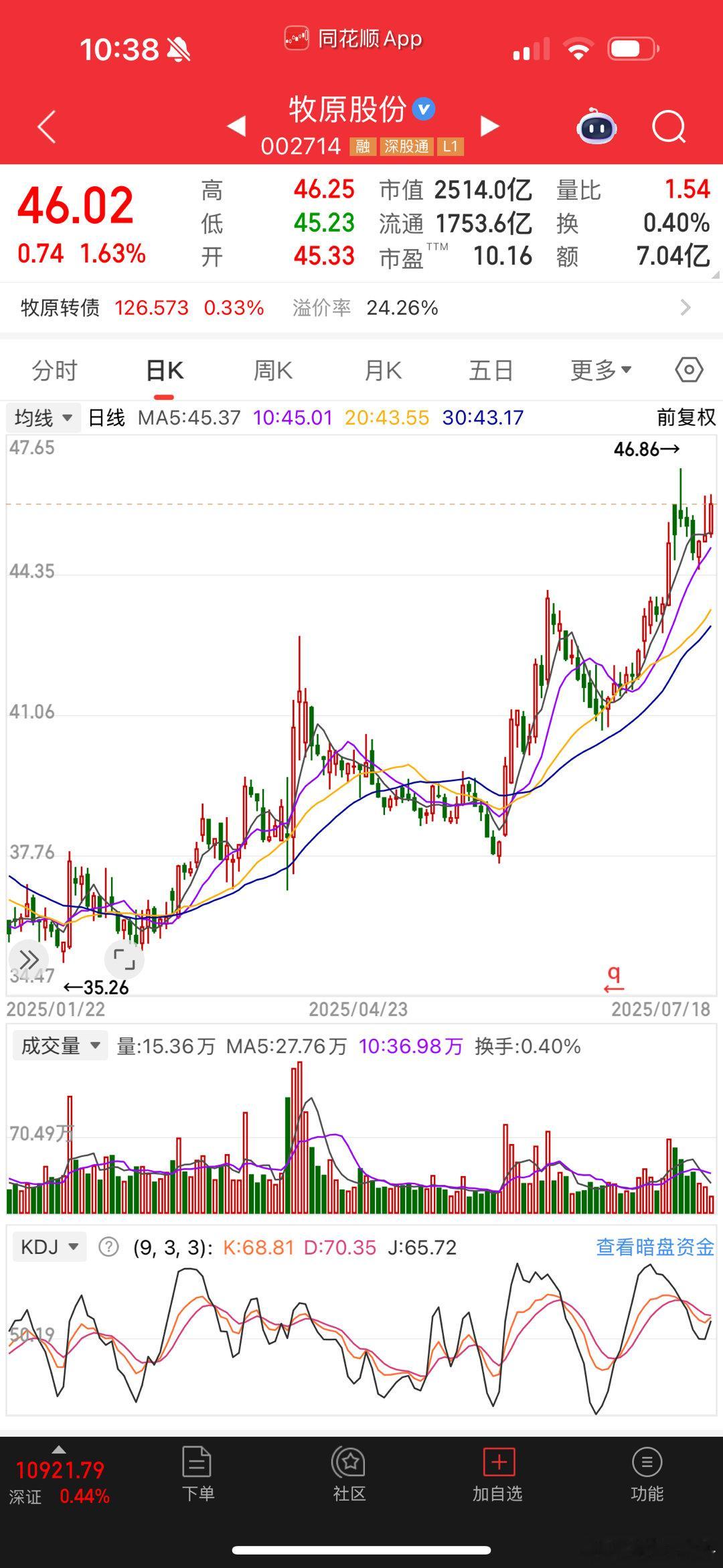Tap the 融 margin badge
723x1568 pixels.
(363, 147)
